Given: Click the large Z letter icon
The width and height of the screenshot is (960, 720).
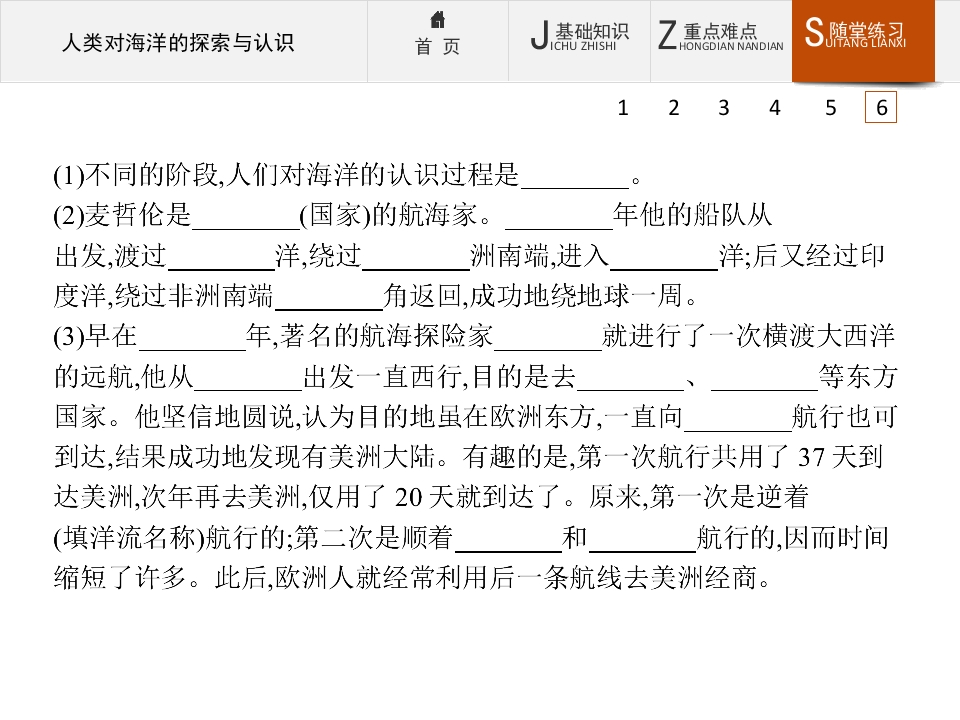Looking at the screenshot, I should pyautogui.click(x=667, y=35).
